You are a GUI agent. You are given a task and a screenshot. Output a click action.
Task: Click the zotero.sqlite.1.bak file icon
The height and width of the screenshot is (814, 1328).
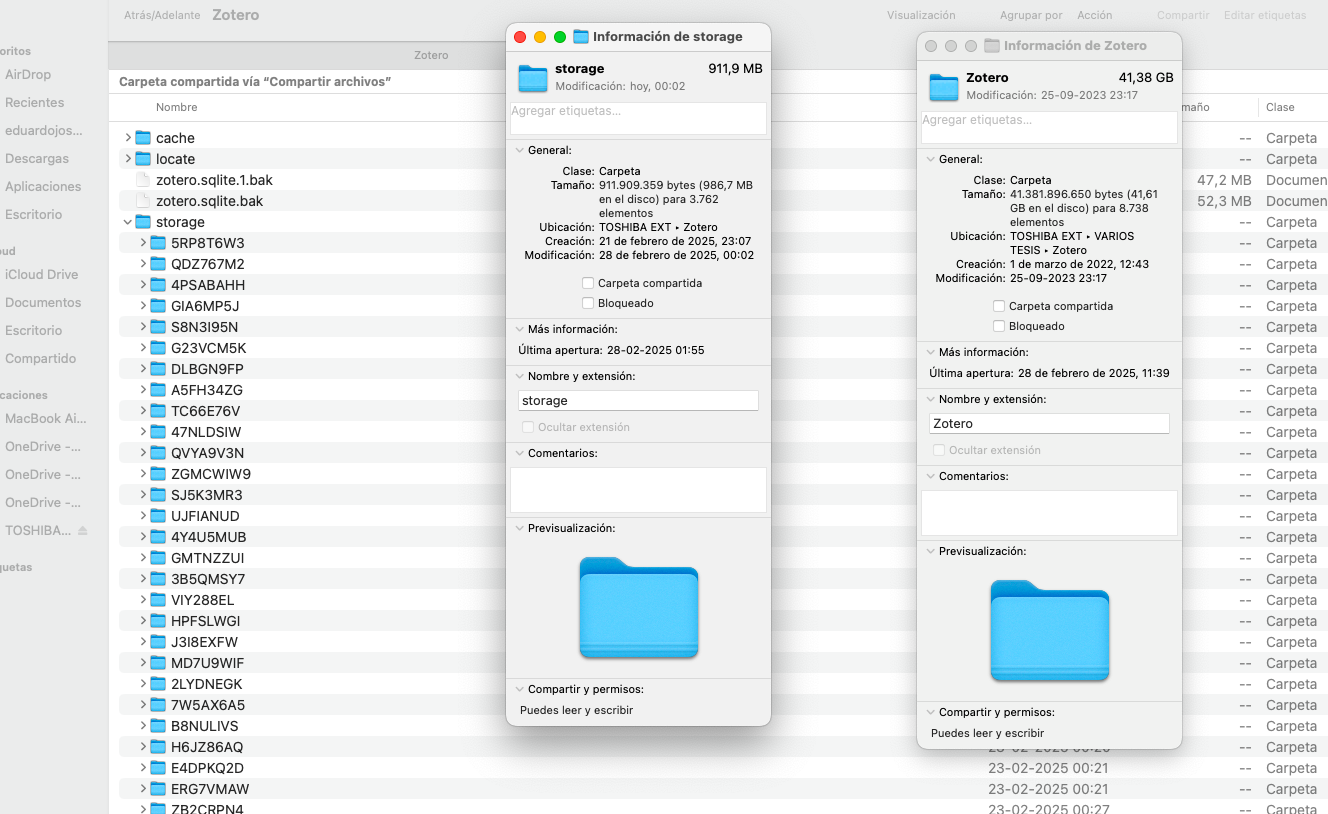point(142,180)
